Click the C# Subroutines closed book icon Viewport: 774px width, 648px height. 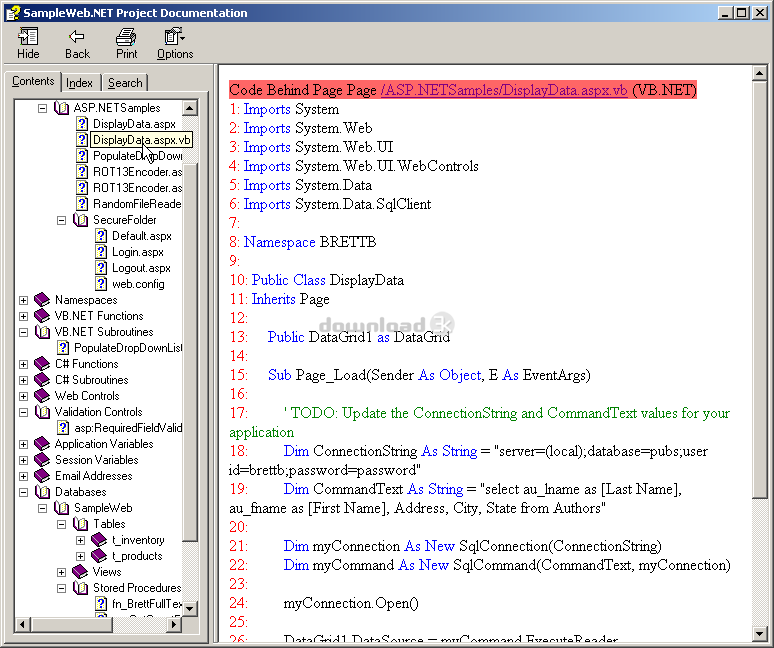[x=42, y=380]
